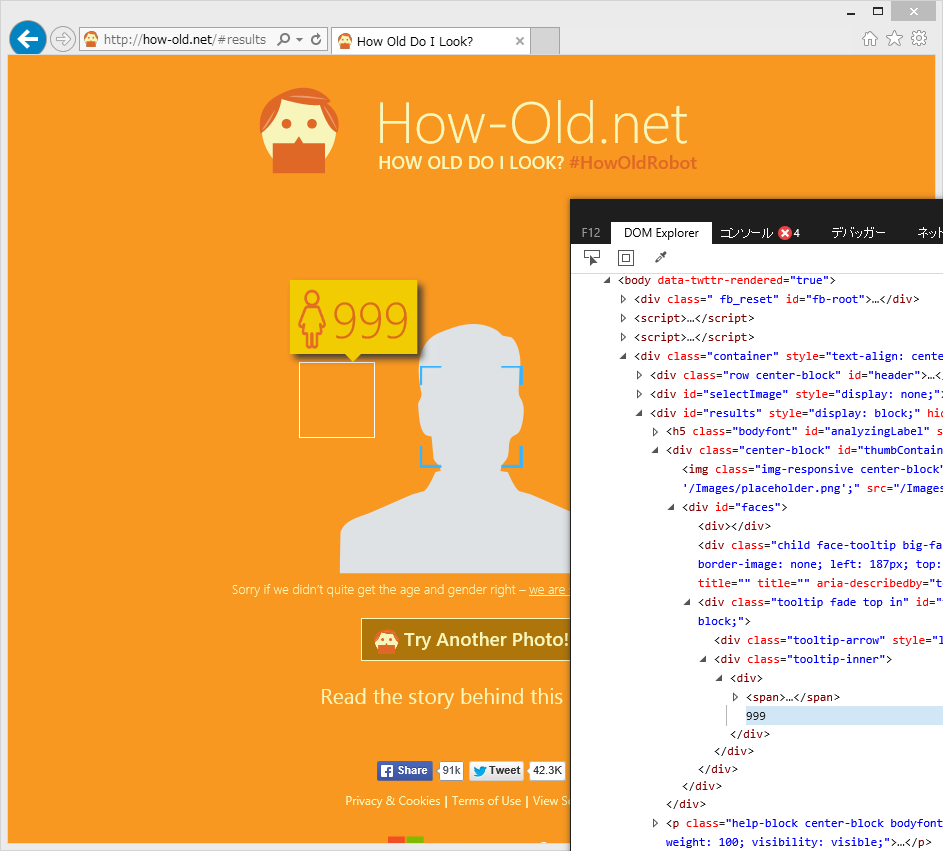Click inside the browser address bar
The image size is (943, 851).
point(180,38)
